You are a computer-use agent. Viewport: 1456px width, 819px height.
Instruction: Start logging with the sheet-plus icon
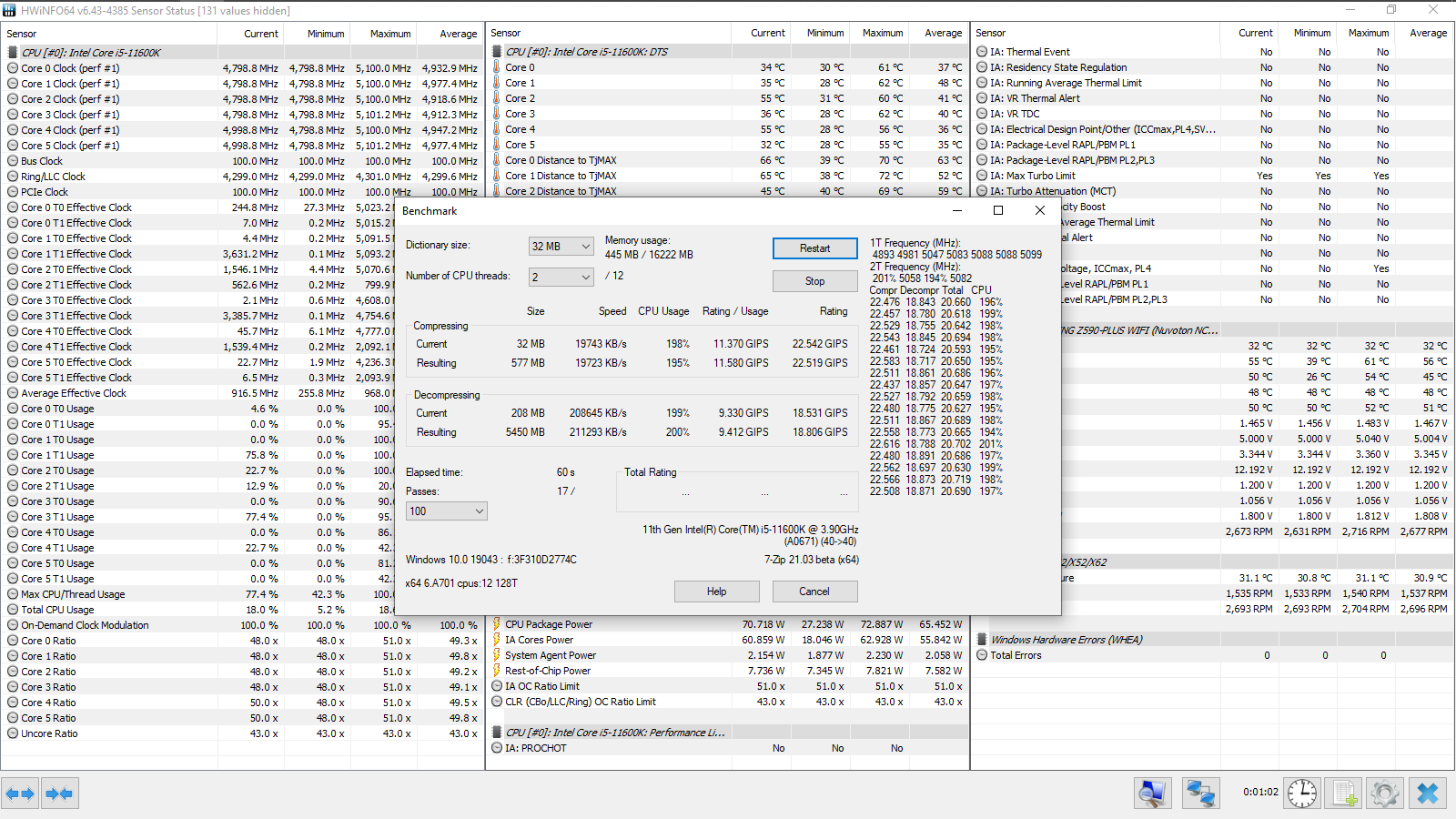click(1344, 794)
